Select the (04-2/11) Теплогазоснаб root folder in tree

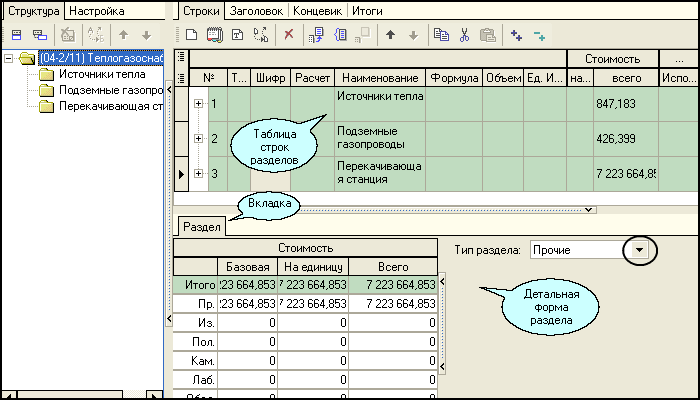(102, 58)
